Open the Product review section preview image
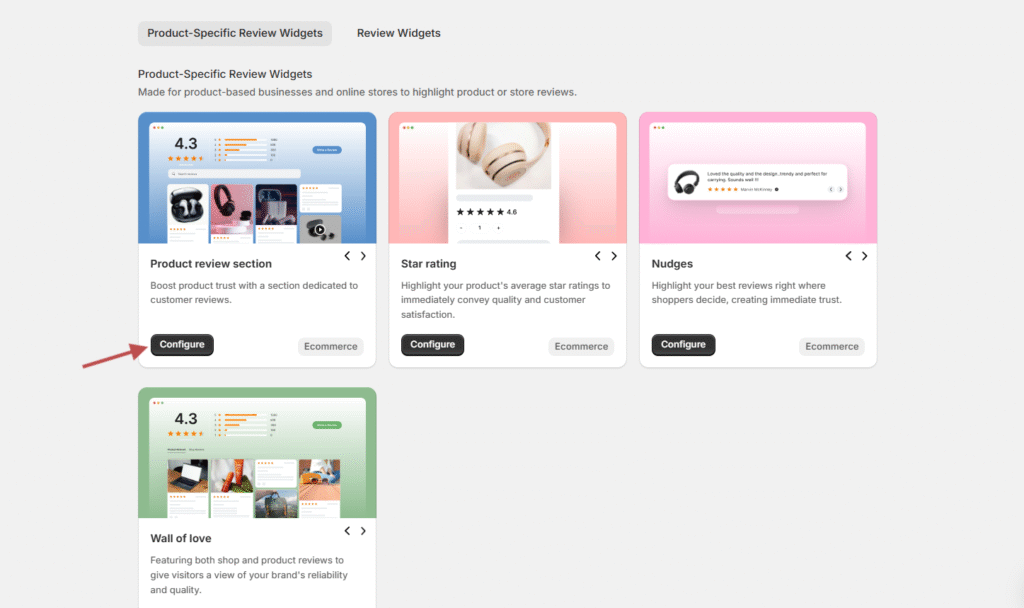The width and height of the screenshot is (1024, 608). [257, 180]
